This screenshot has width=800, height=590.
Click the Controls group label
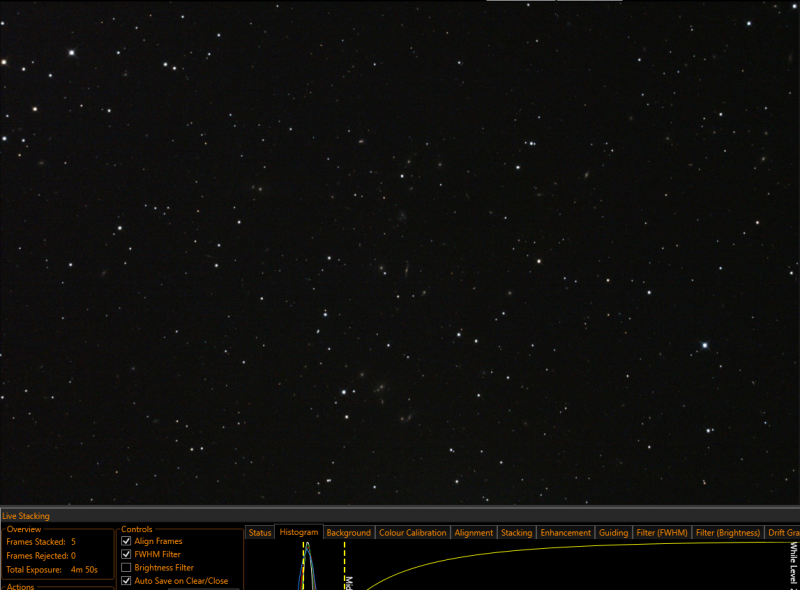[137, 529]
